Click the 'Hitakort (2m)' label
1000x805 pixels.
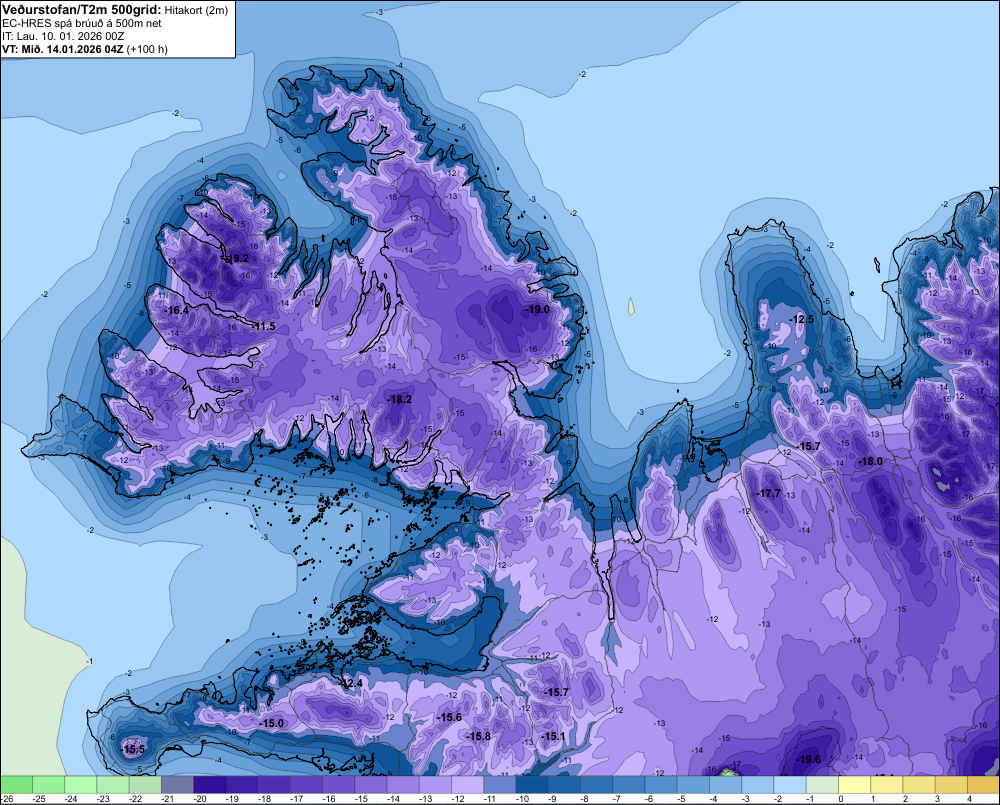pos(196,10)
